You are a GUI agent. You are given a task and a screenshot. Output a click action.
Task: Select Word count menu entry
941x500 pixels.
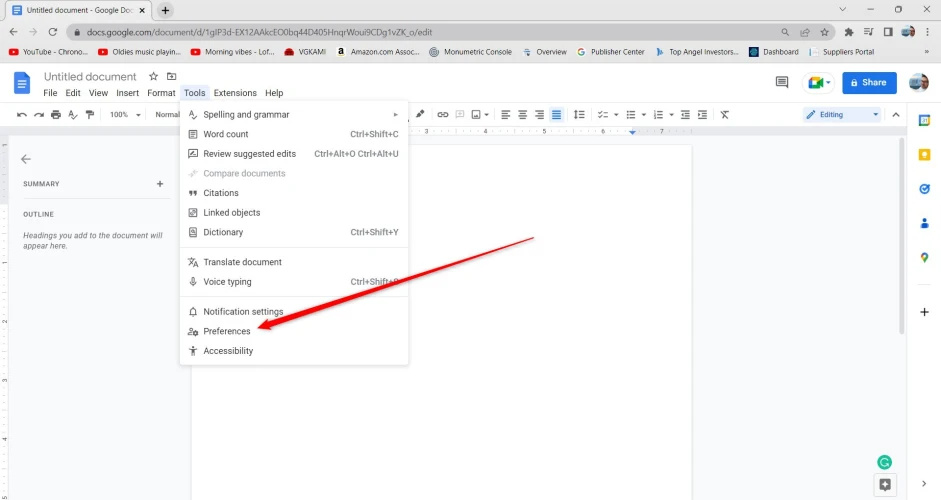[x=226, y=134]
